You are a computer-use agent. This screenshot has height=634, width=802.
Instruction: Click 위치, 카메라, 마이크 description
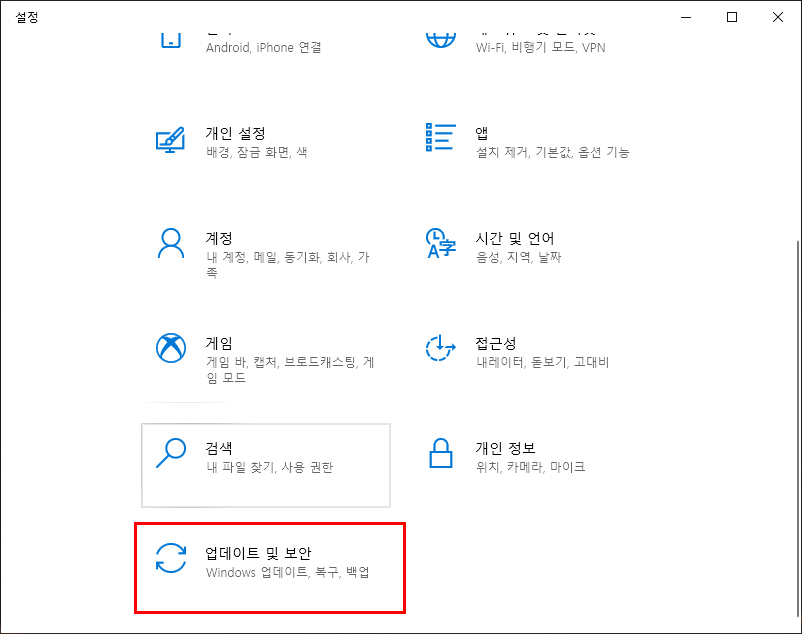530,467
